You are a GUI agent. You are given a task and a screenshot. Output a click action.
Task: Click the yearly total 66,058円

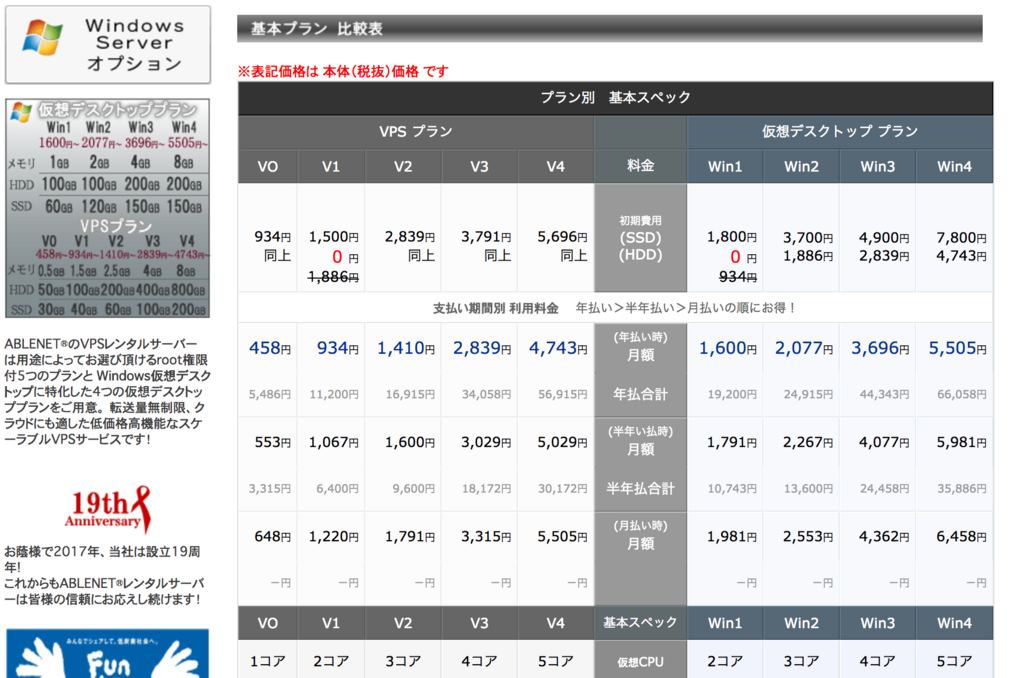click(962, 395)
